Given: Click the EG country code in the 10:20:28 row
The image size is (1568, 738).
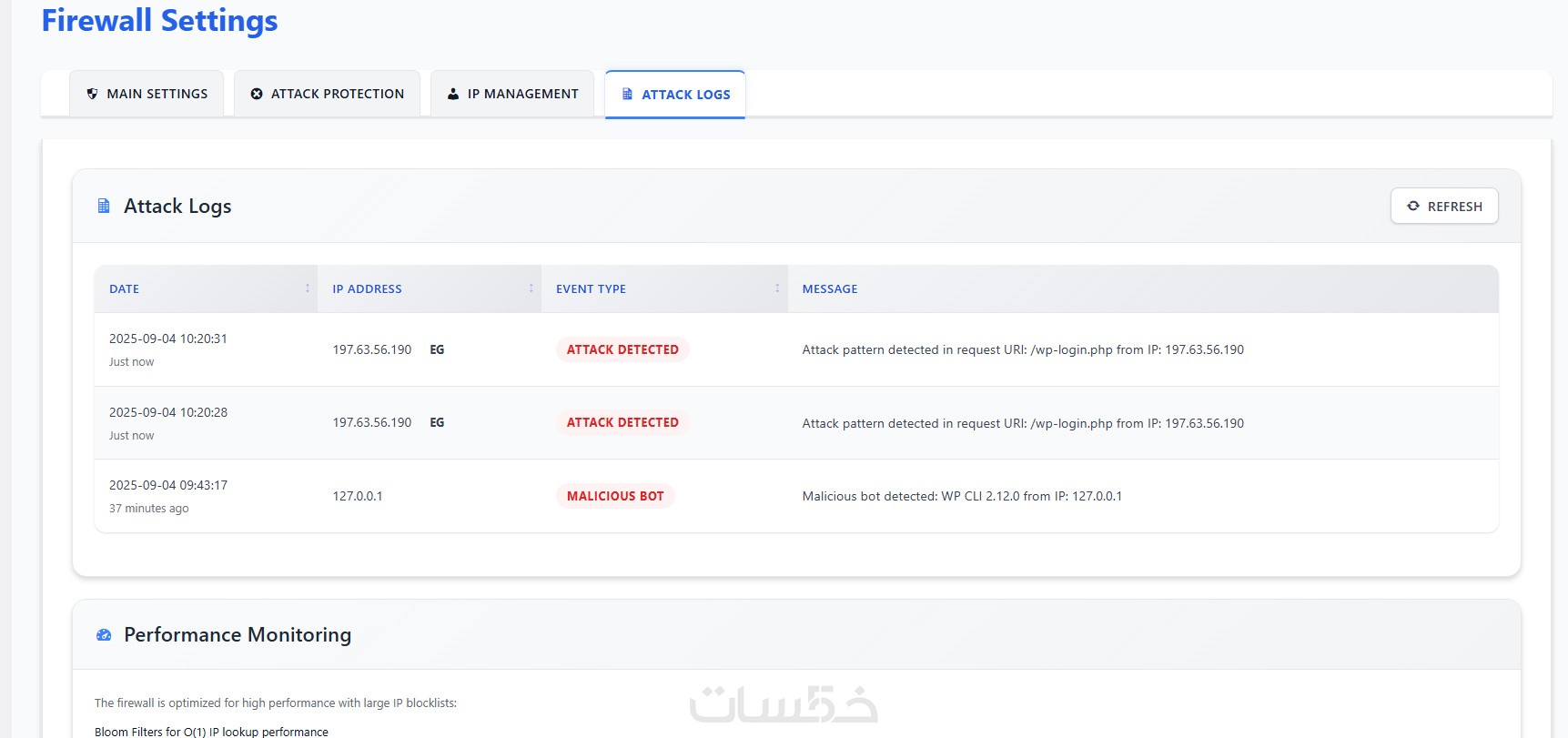Looking at the screenshot, I should point(437,422).
